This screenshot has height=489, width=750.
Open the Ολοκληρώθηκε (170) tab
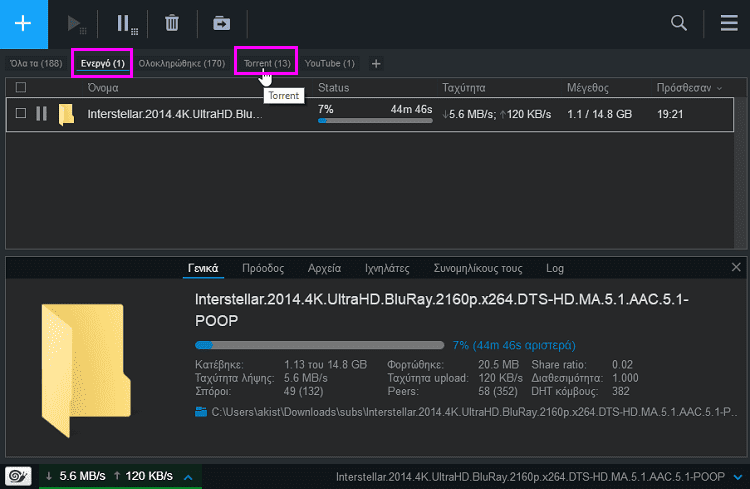[x=182, y=63]
